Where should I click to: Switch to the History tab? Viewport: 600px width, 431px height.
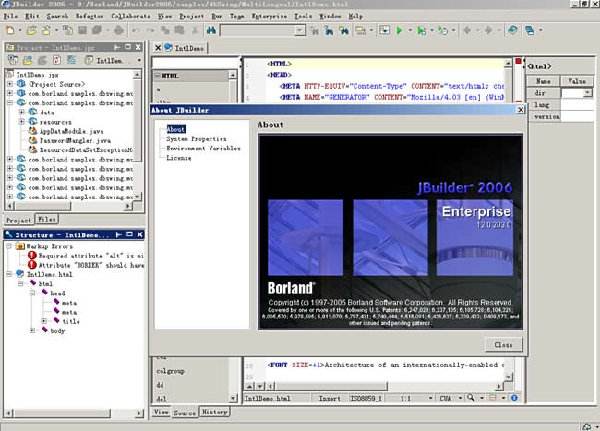click(x=214, y=411)
